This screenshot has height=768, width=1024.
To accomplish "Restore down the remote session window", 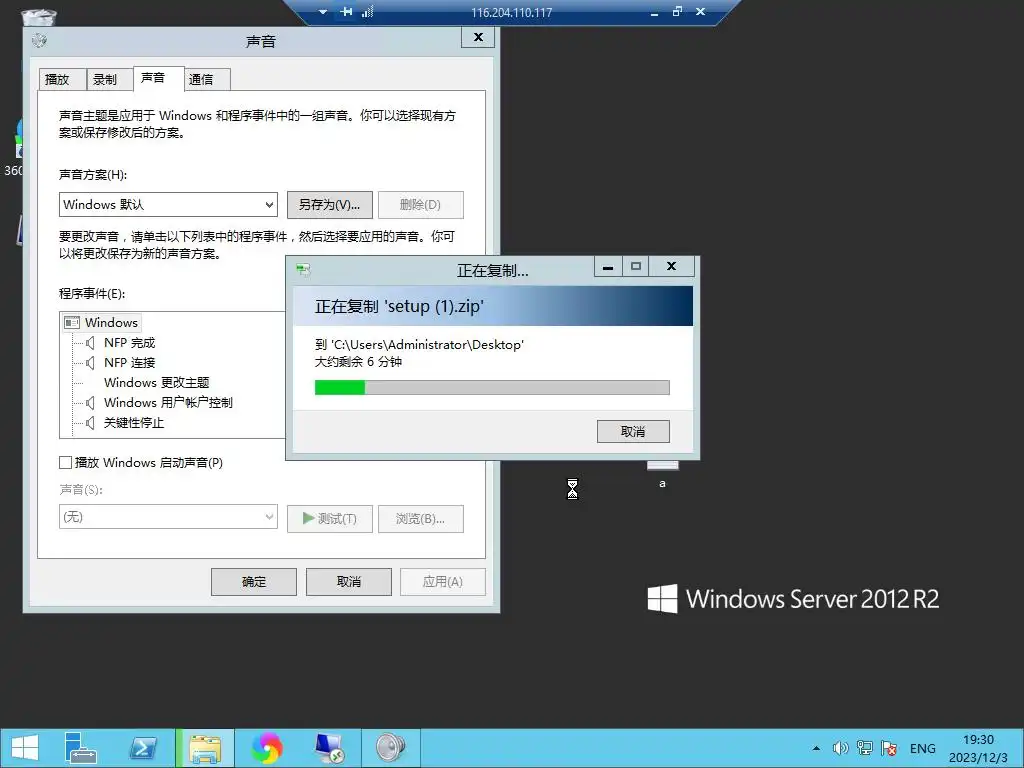I will point(677,11).
